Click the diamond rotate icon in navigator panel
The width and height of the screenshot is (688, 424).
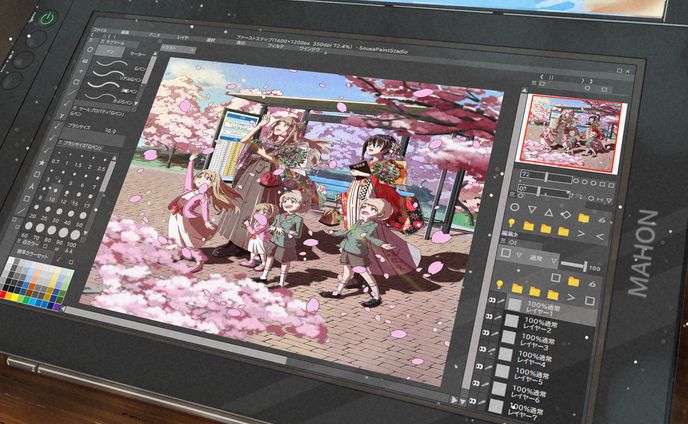(566, 215)
